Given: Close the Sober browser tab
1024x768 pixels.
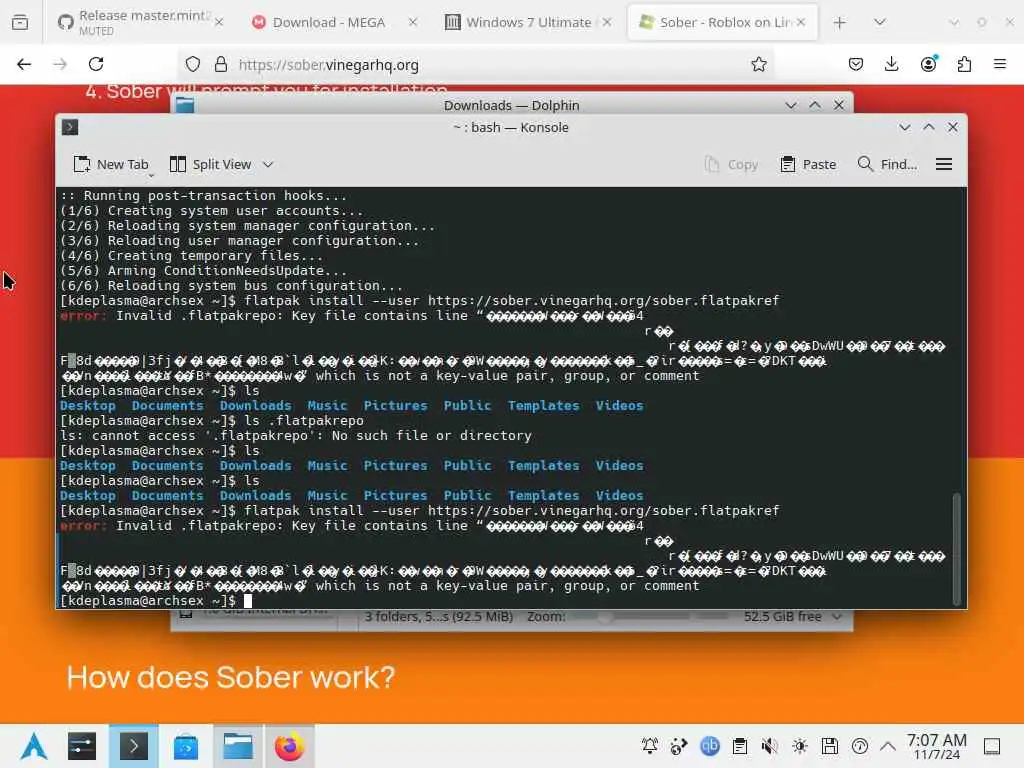Looking at the screenshot, I should click(801, 22).
